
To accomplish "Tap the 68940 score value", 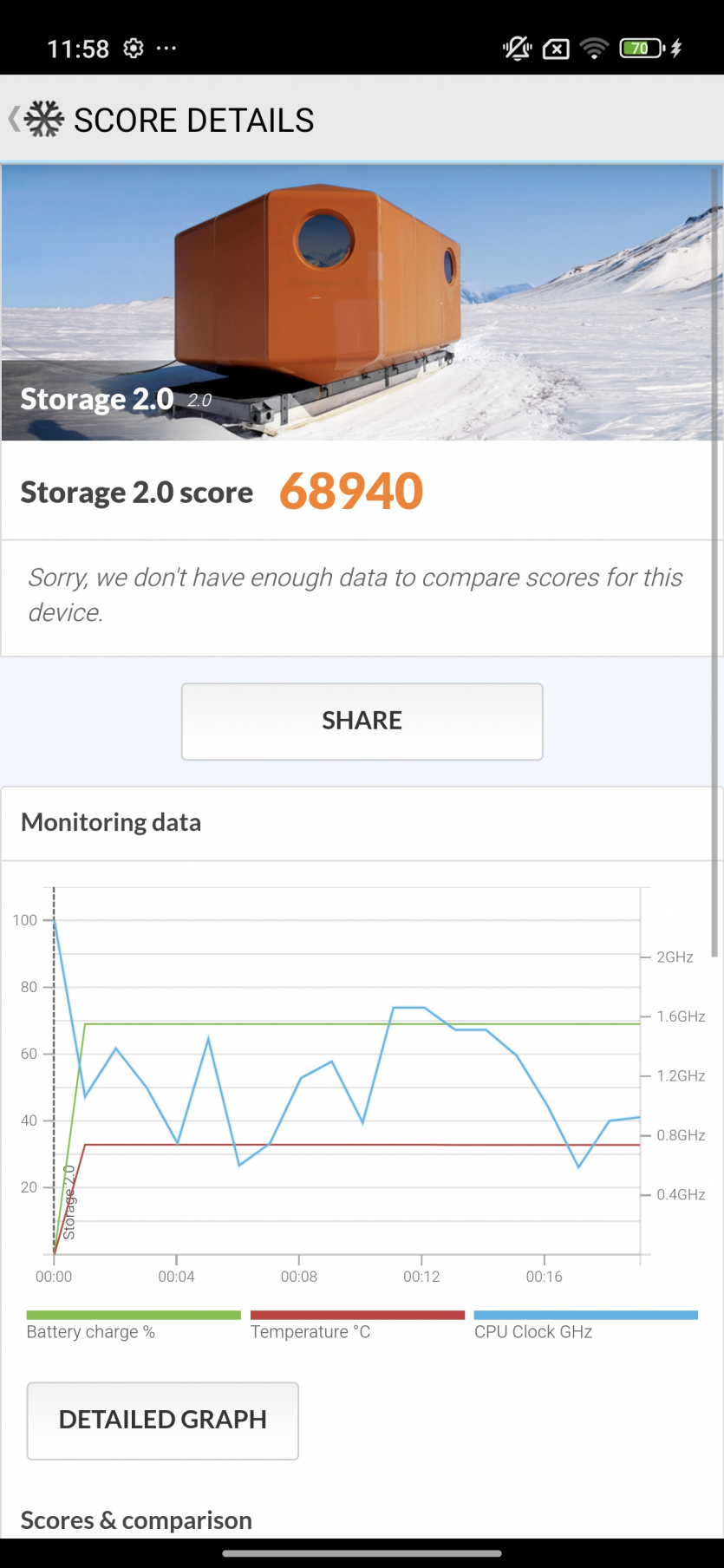I will click(351, 492).
